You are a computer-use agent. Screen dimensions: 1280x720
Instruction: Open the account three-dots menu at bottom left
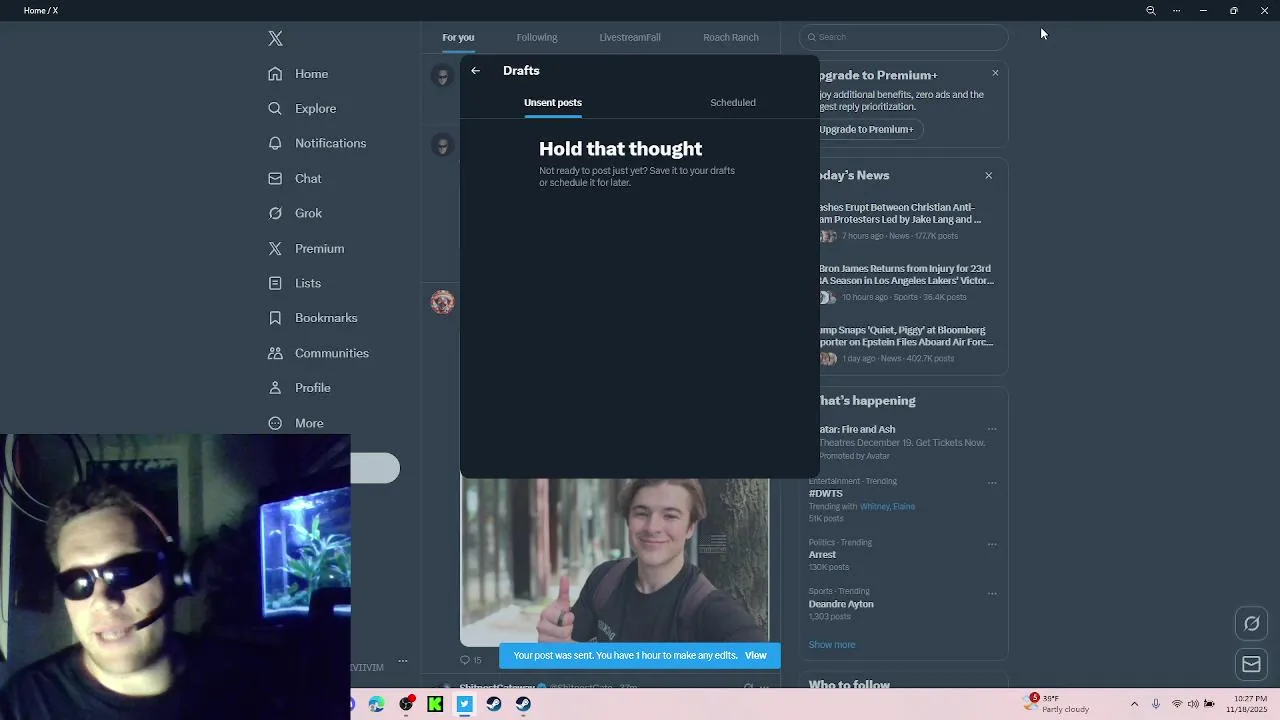pyautogui.click(x=403, y=661)
